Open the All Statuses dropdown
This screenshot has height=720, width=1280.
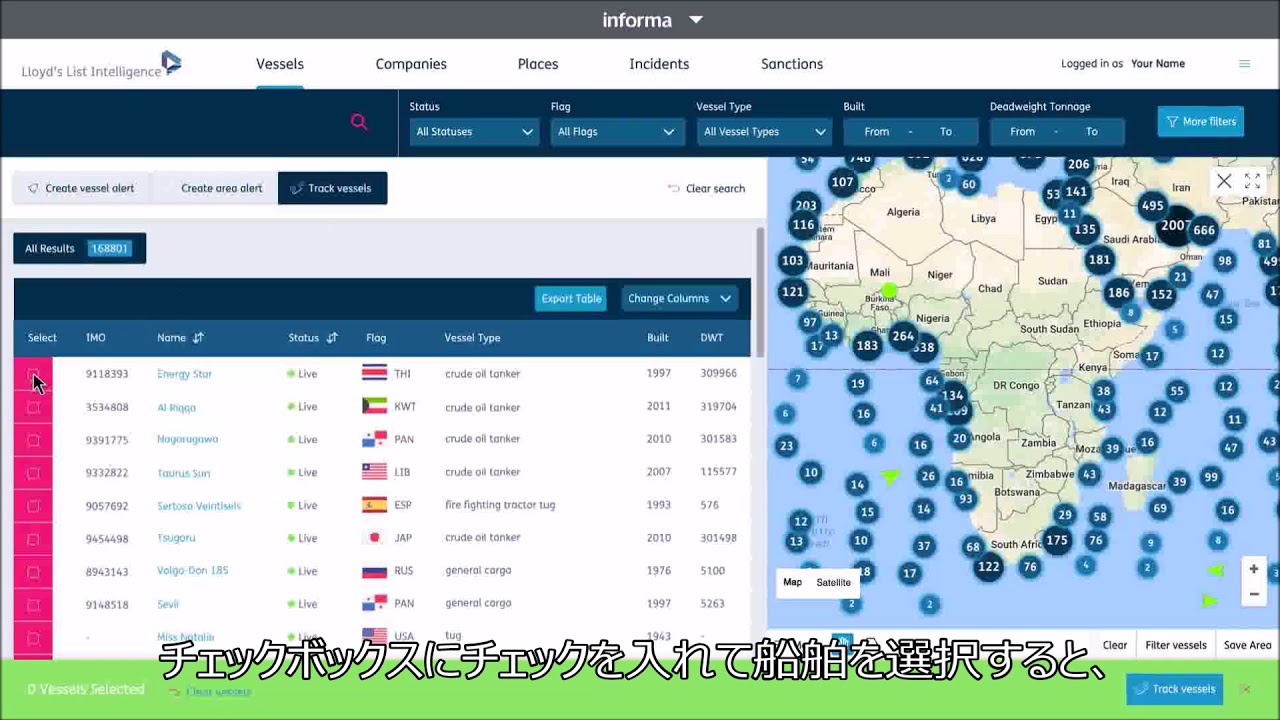(474, 132)
